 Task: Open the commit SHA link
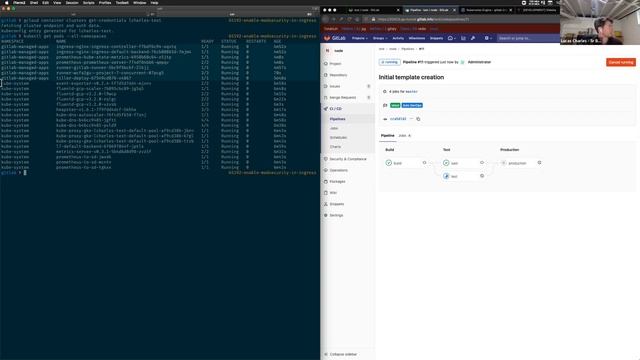click(x=398, y=119)
